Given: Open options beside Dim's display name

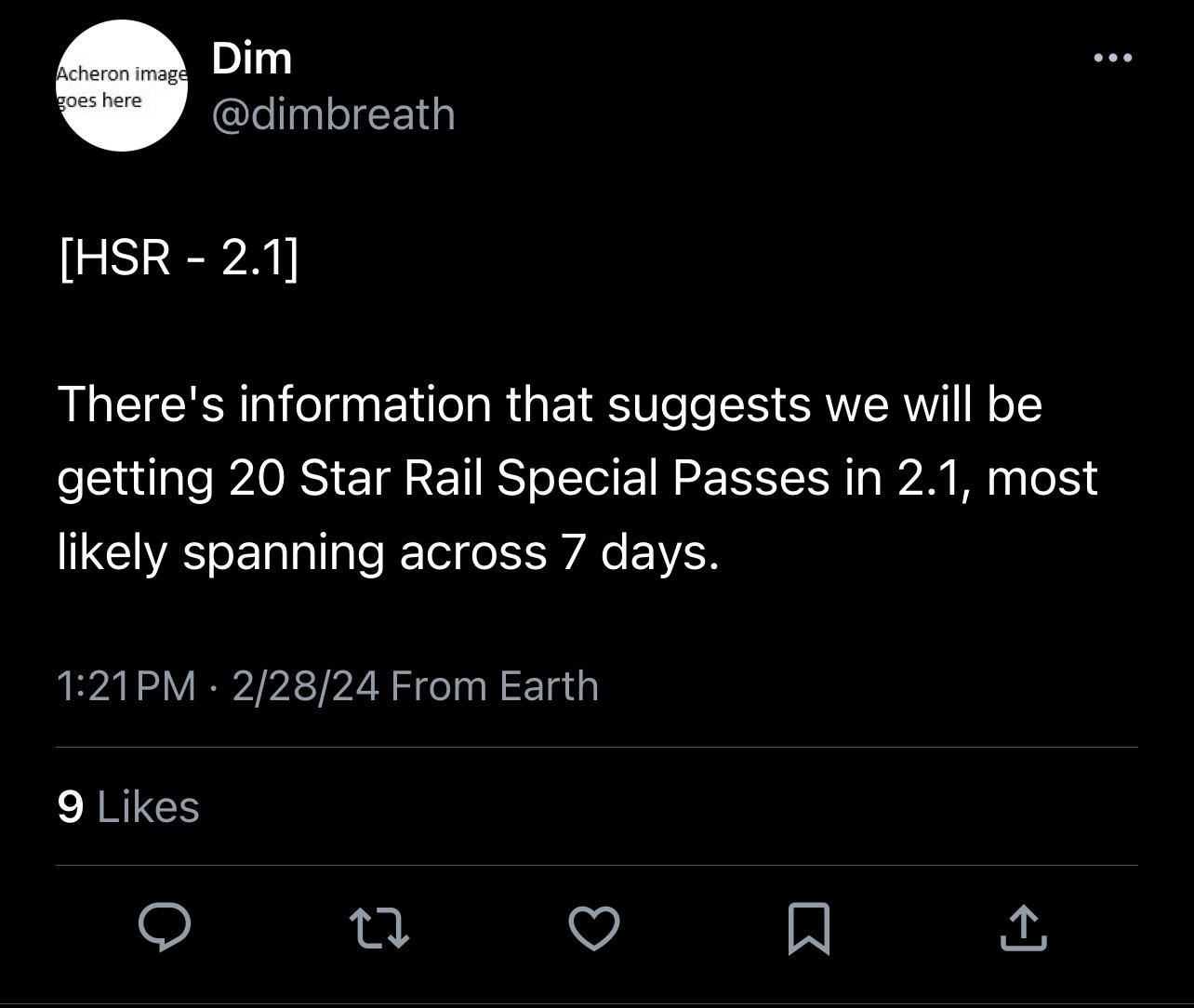Looking at the screenshot, I should click(x=1113, y=58).
